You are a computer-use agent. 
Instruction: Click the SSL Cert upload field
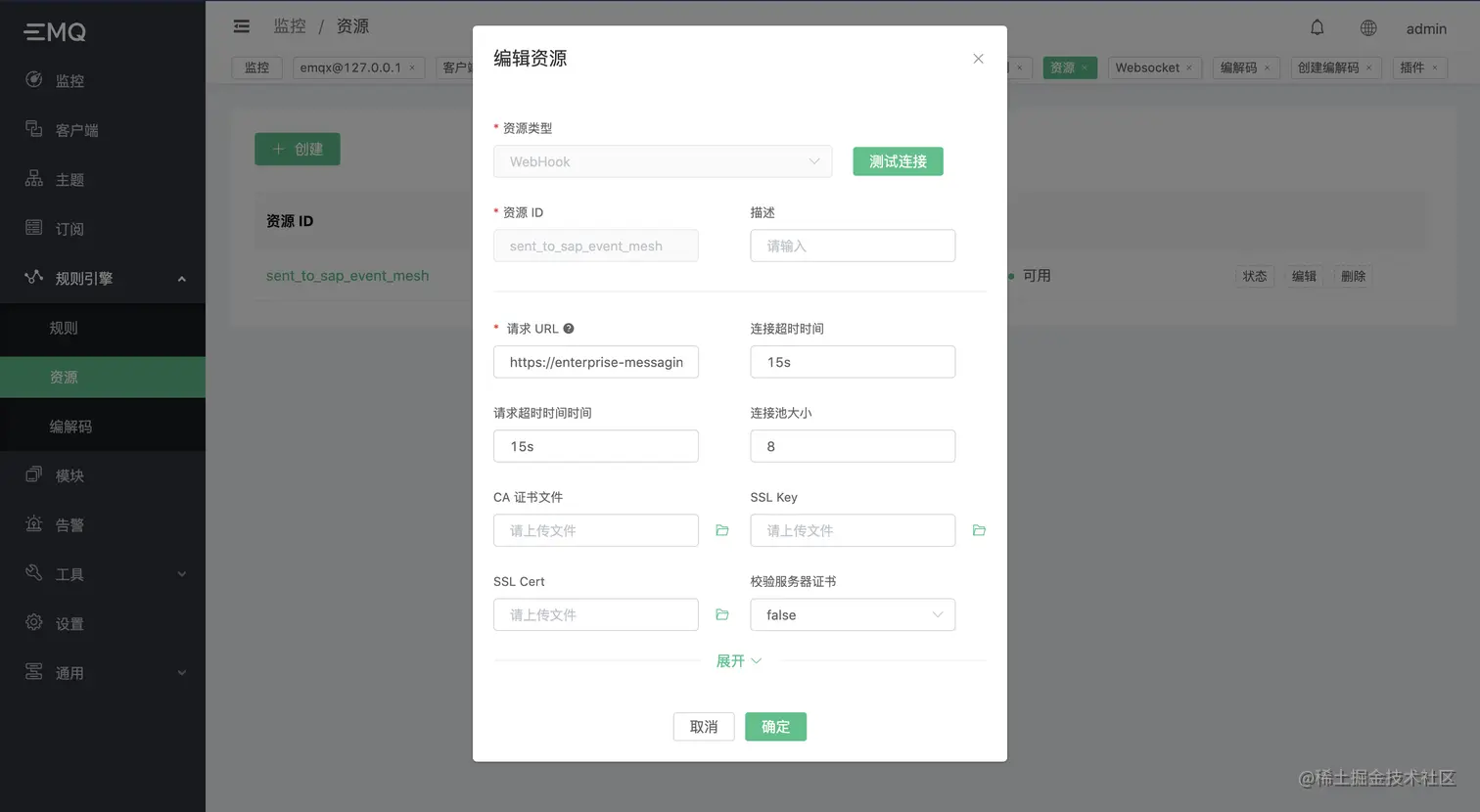pyautogui.click(x=596, y=614)
